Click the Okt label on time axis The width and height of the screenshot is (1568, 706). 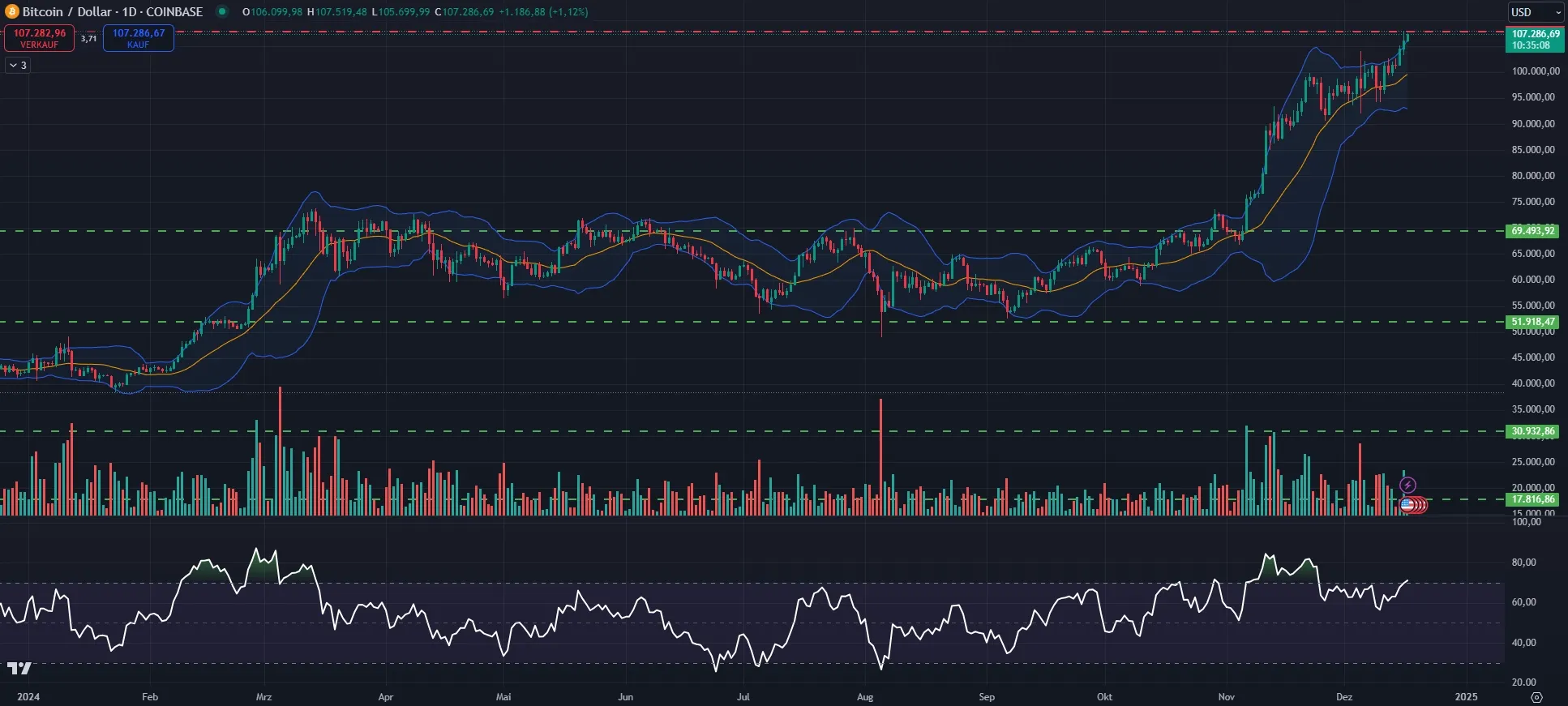[1104, 697]
